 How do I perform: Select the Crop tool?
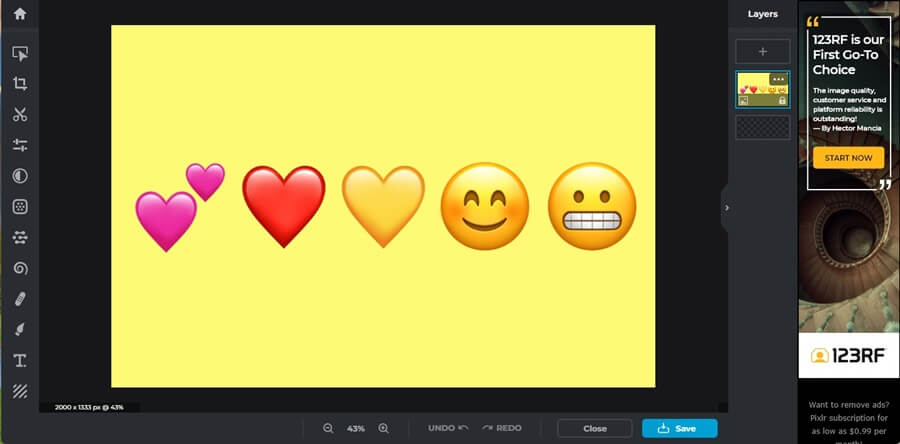(20, 84)
